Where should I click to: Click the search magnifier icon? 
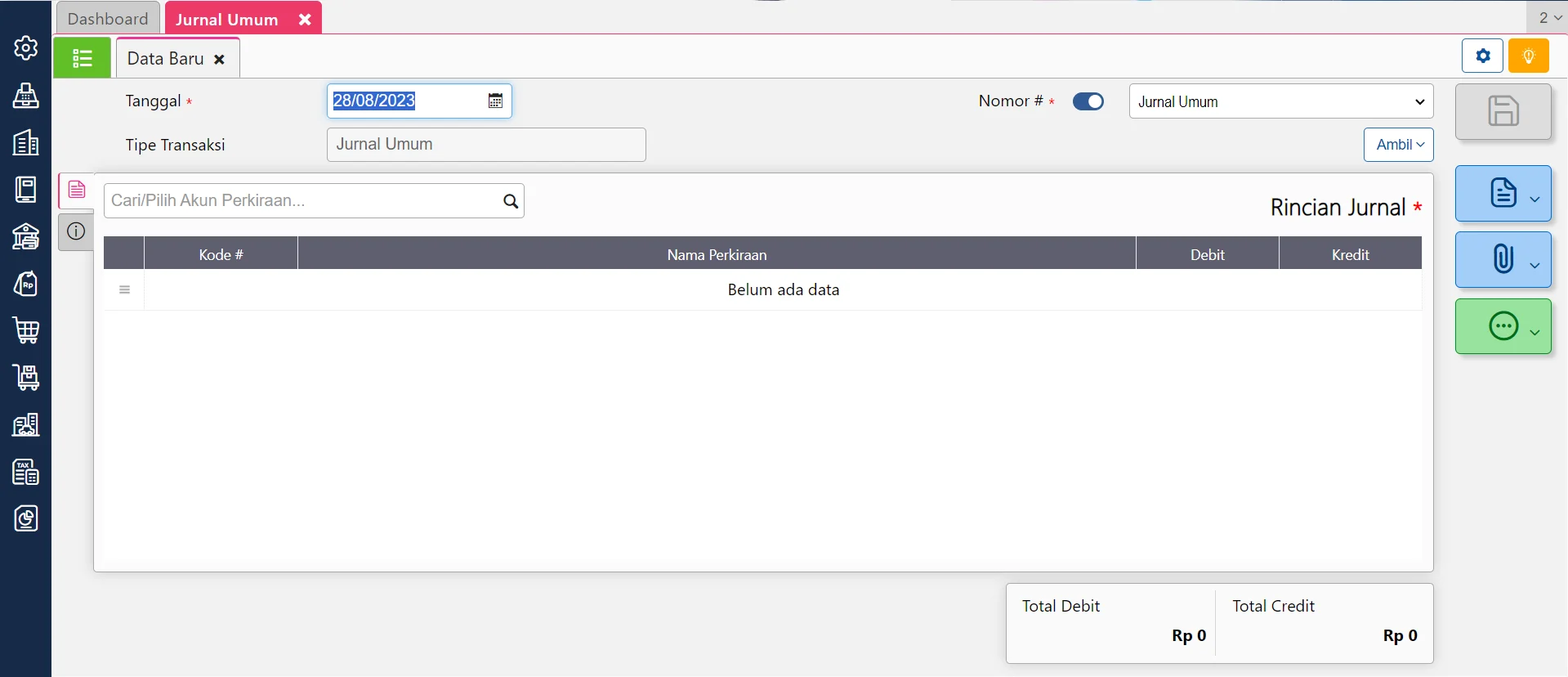point(511,201)
